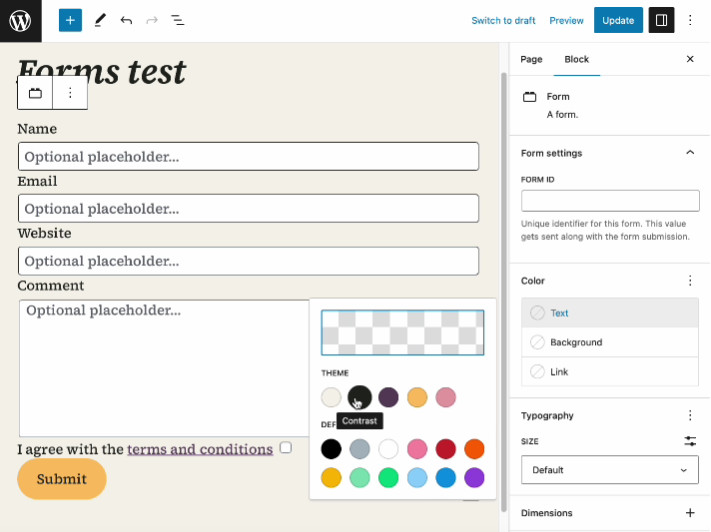
Task: Click the Name input field
Action: pos(248,156)
